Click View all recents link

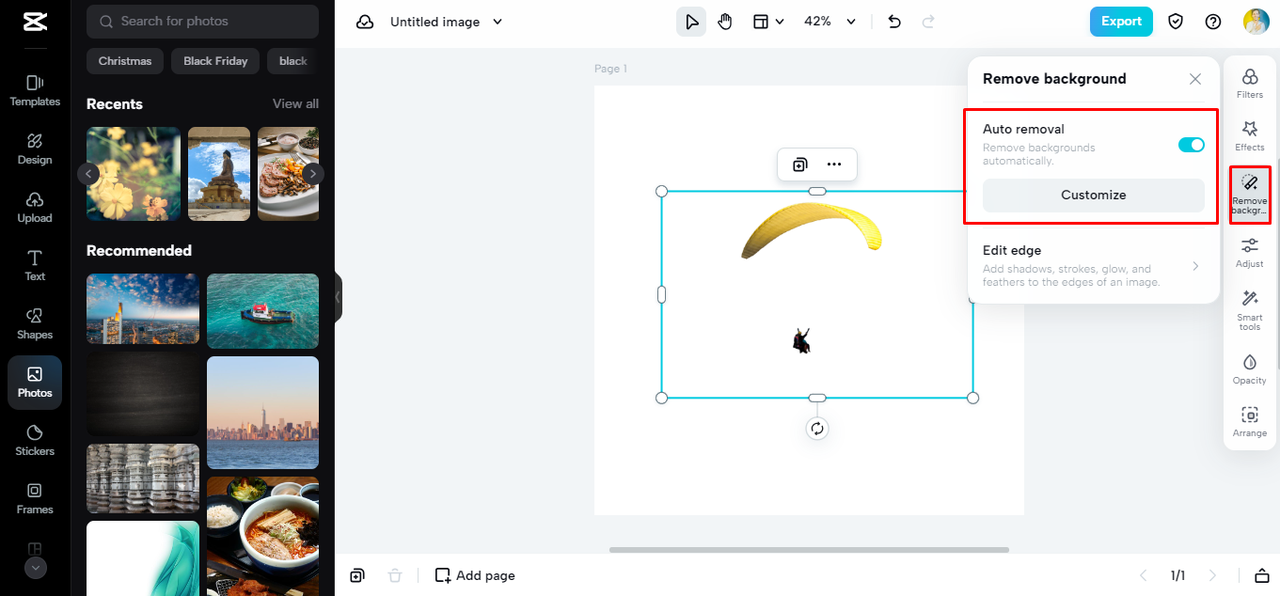click(296, 104)
